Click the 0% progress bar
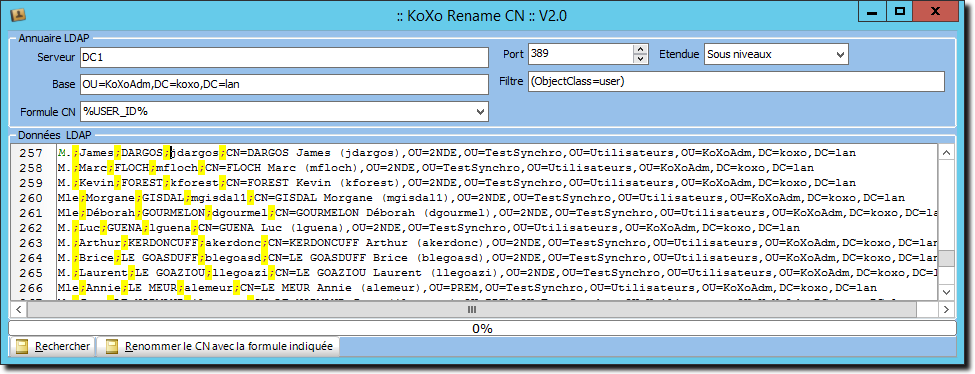This screenshot has height=374, width=975. [483, 329]
